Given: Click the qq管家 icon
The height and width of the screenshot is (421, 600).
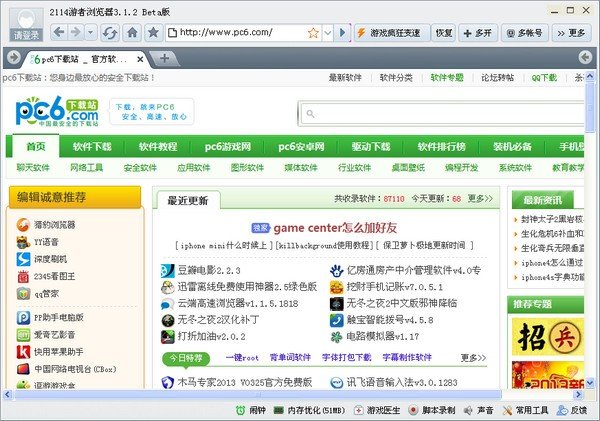Looking at the screenshot, I should (x=23, y=294).
